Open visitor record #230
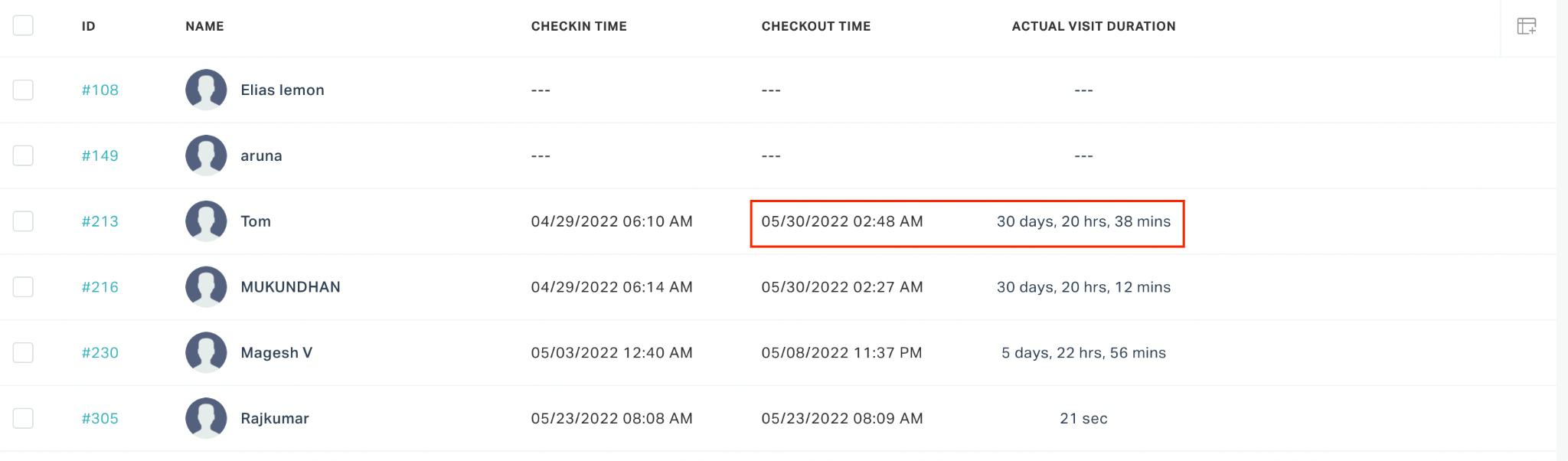1568x461 pixels. tap(100, 353)
